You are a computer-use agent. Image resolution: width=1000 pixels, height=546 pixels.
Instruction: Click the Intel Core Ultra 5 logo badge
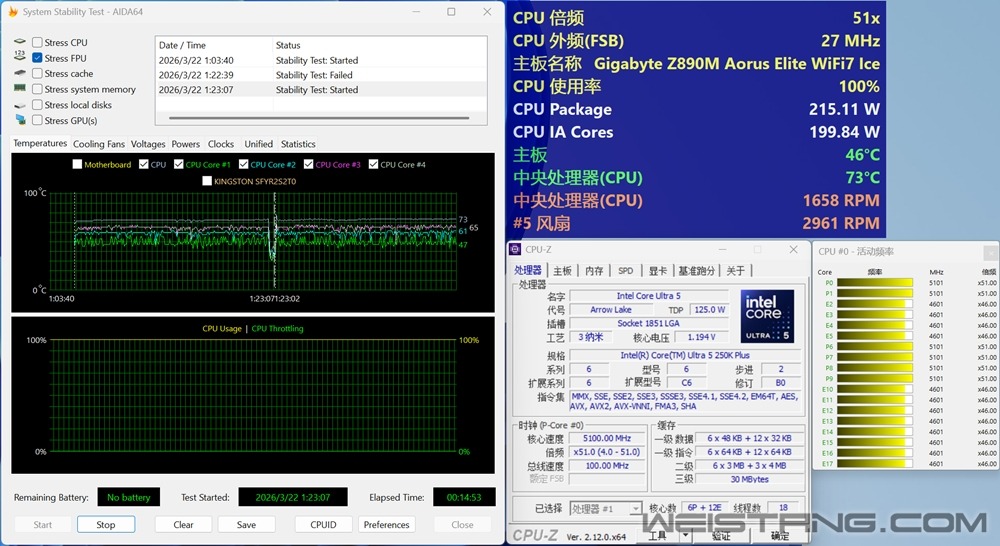click(x=768, y=315)
